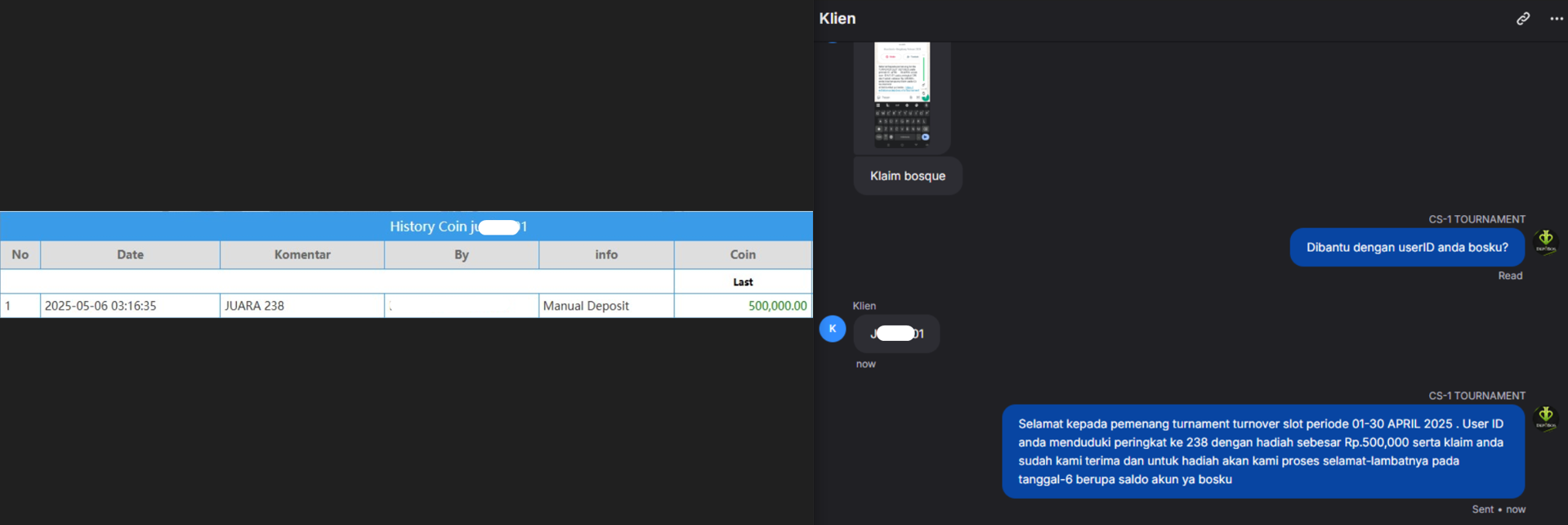The width and height of the screenshot is (1568, 525).
Task: Click the link icon in chat header
Action: (1523, 18)
